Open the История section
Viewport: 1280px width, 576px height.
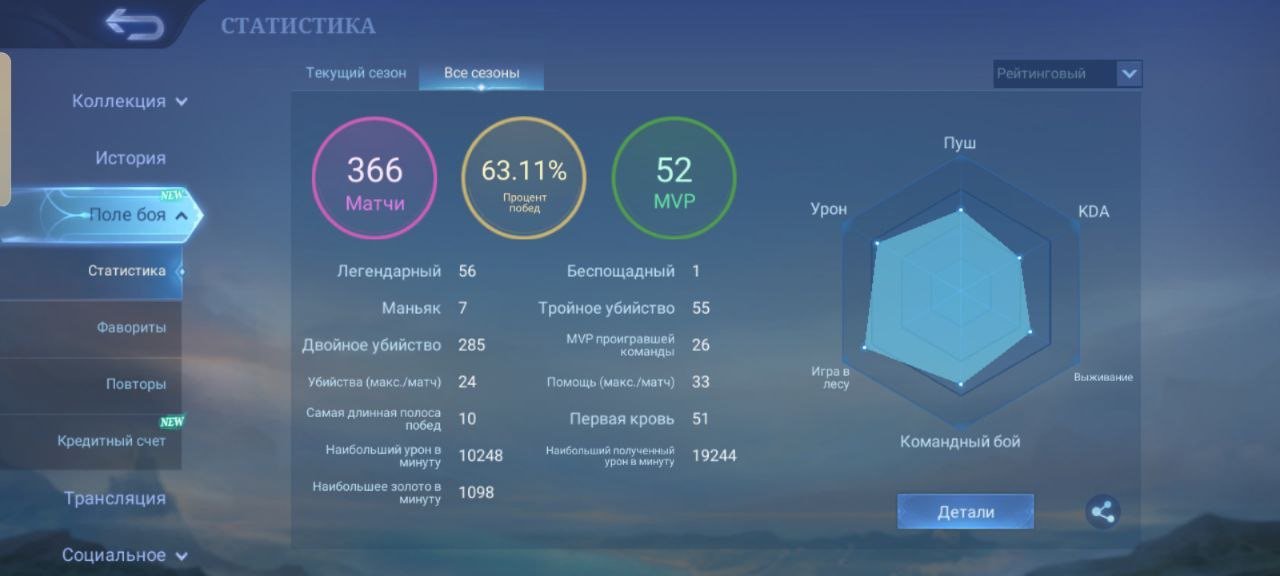tap(130, 158)
